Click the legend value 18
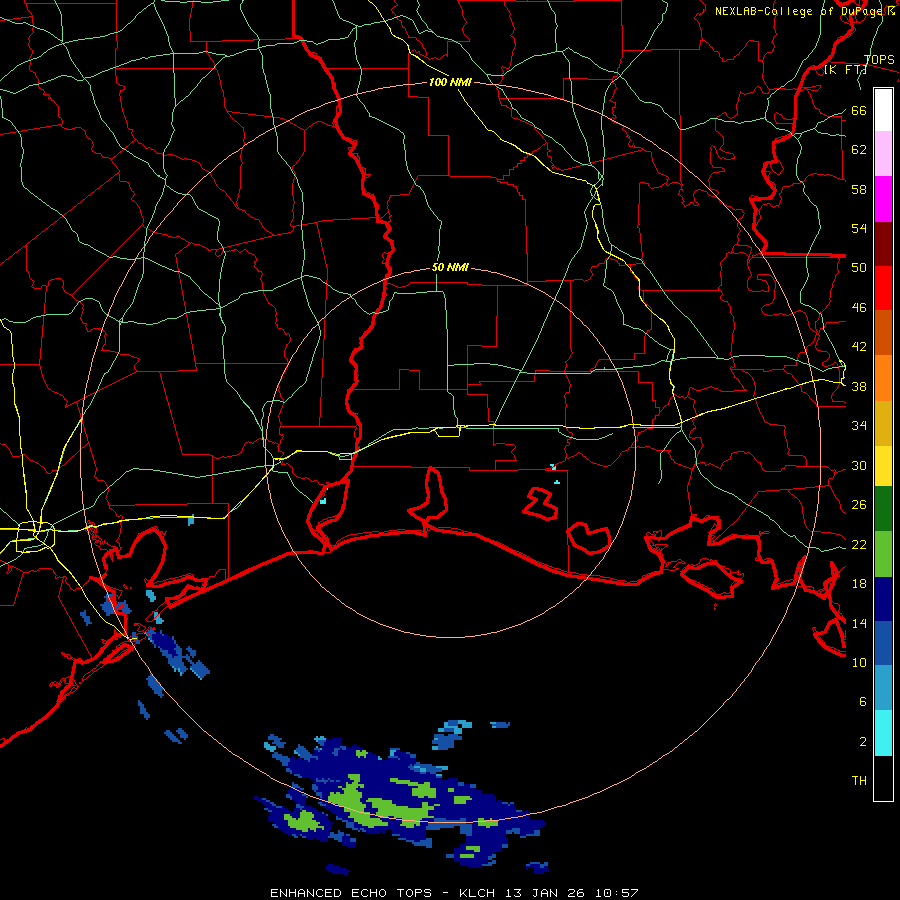 pyautogui.click(x=859, y=584)
